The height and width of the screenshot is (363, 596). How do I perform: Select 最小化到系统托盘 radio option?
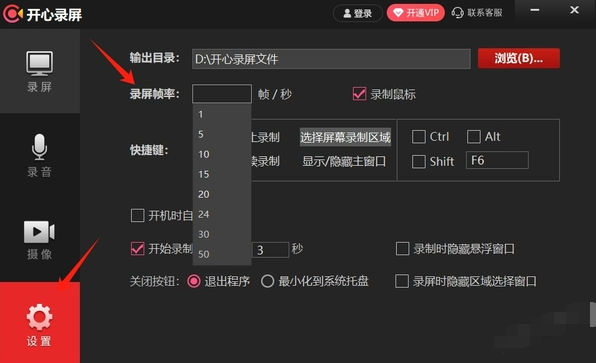pyautogui.click(x=267, y=281)
